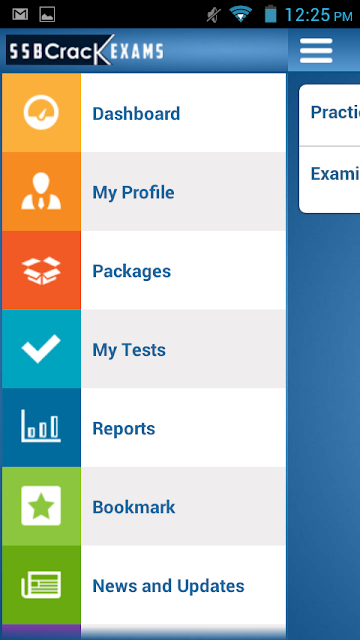Open the Reports menu label
Viewport: 360px width, 640px height.
(x=124, y=429)
